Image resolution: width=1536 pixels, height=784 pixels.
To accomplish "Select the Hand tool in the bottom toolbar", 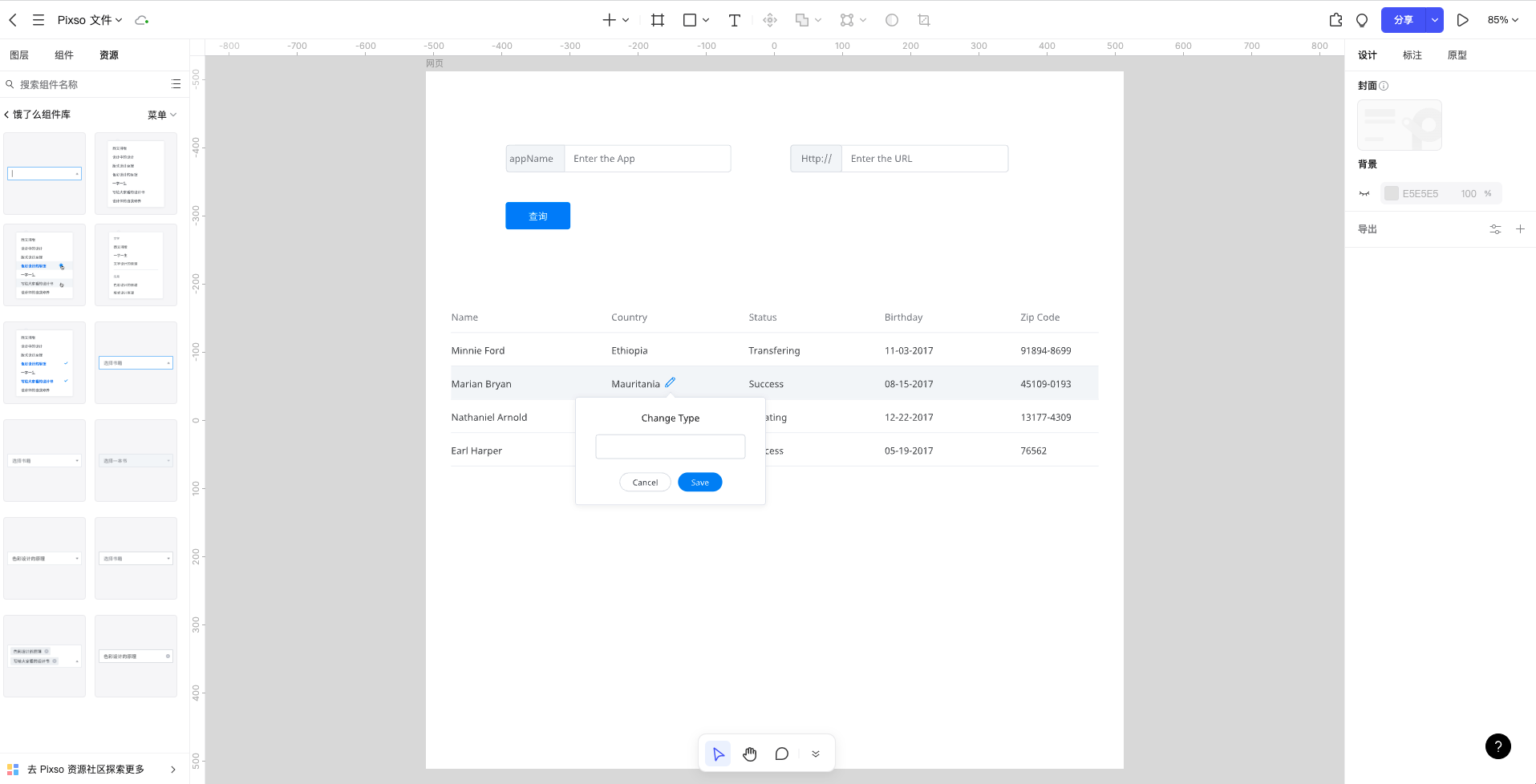I will point(749,754).
